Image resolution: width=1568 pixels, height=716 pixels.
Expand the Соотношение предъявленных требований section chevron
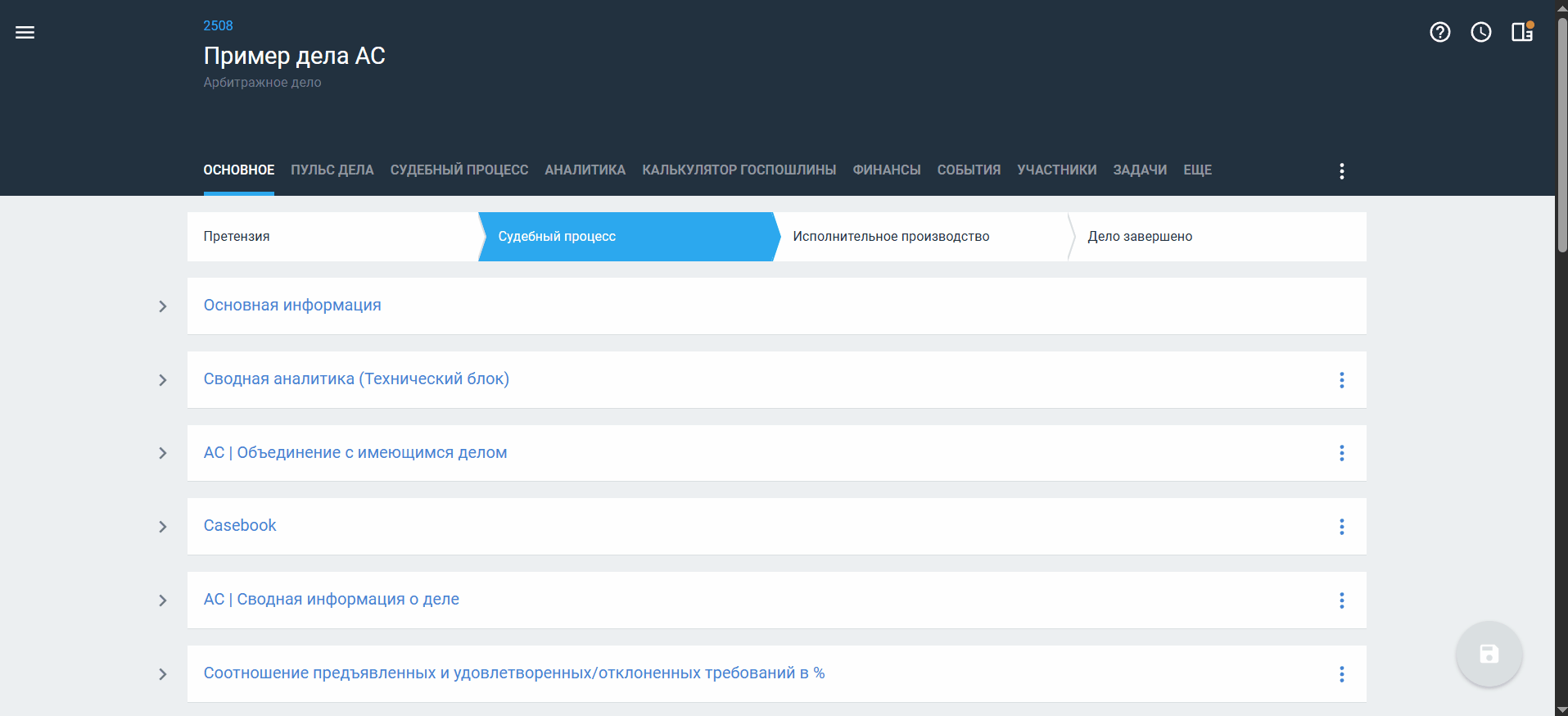pos(163,674)
